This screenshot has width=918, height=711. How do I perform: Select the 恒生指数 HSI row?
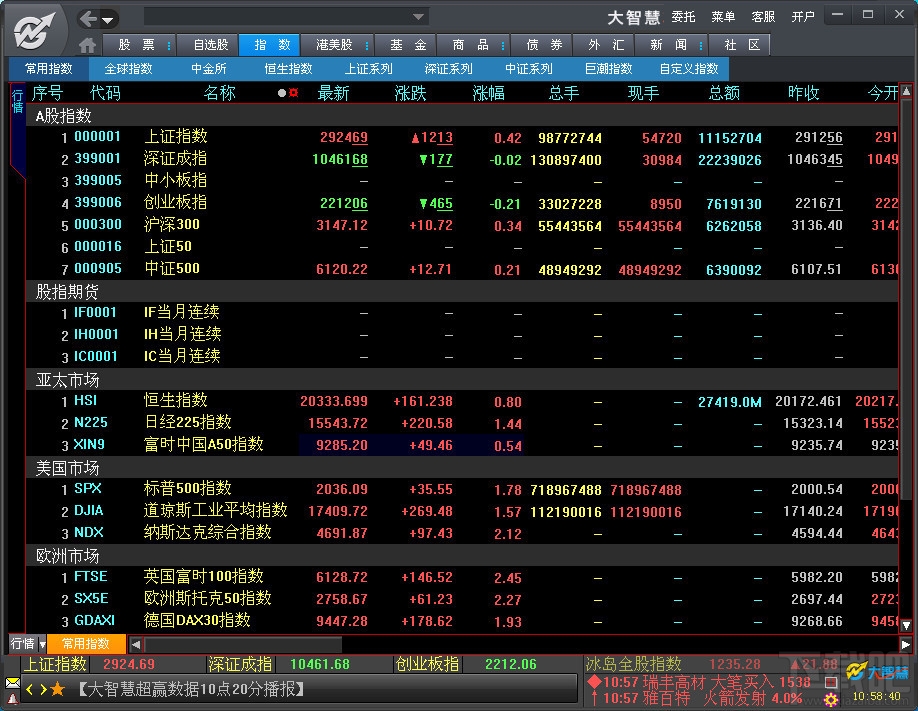pos(462,401)
